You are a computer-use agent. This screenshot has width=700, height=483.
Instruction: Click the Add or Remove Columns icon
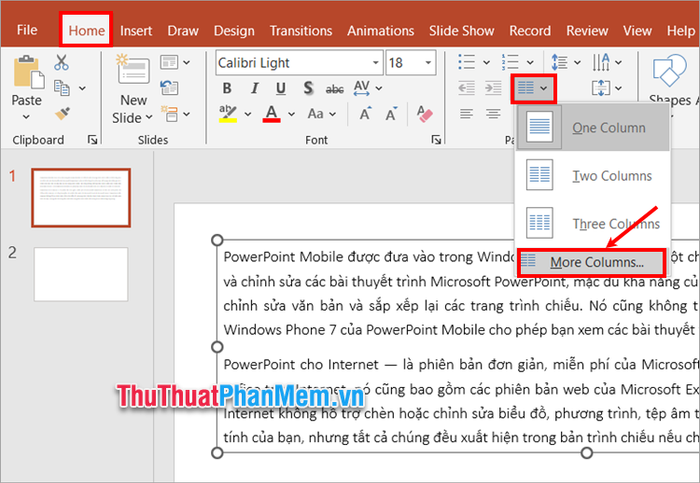[x=526, y=88]
